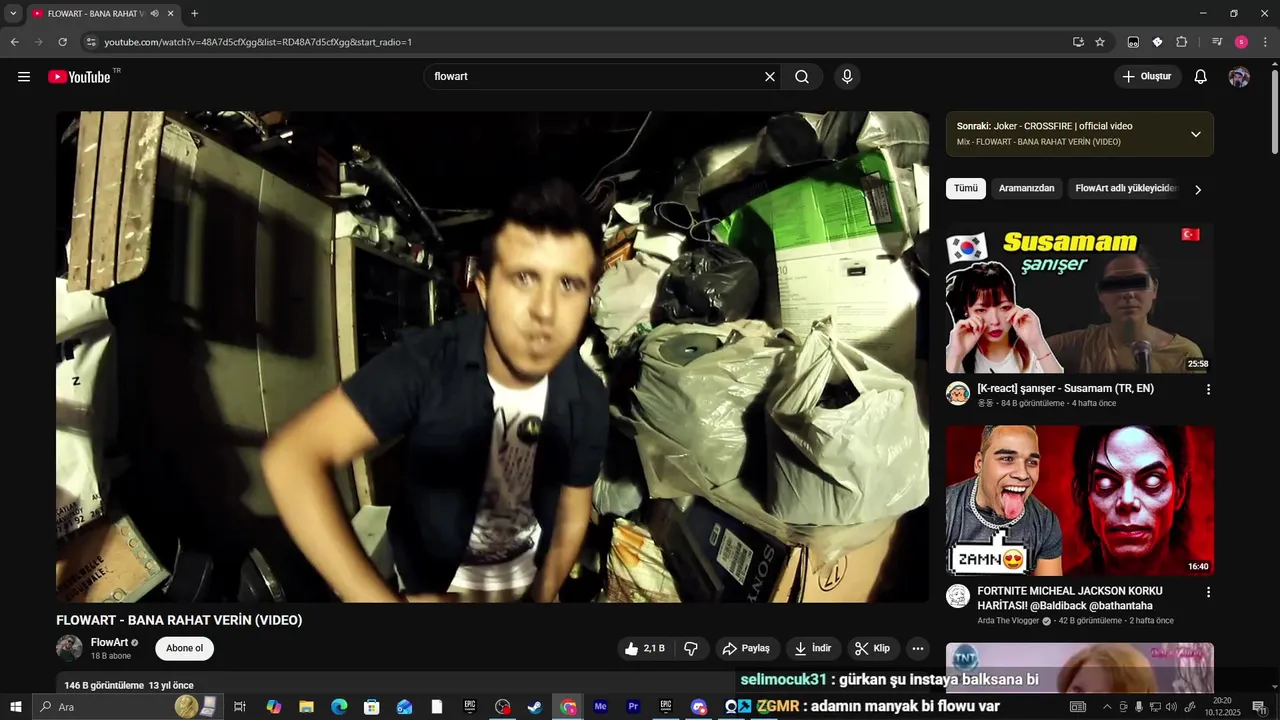Open options for K-react şanışer video

[1208, 389]
